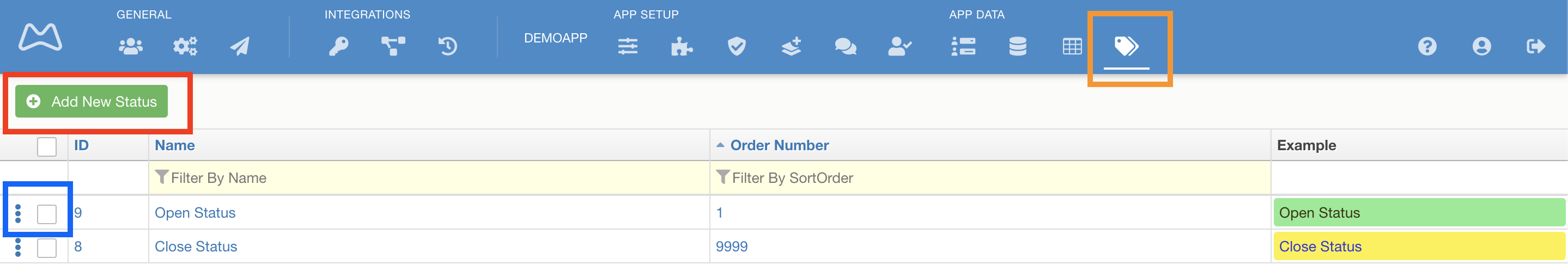
Task: Open the users group icon under General
Action: [130, 46]
